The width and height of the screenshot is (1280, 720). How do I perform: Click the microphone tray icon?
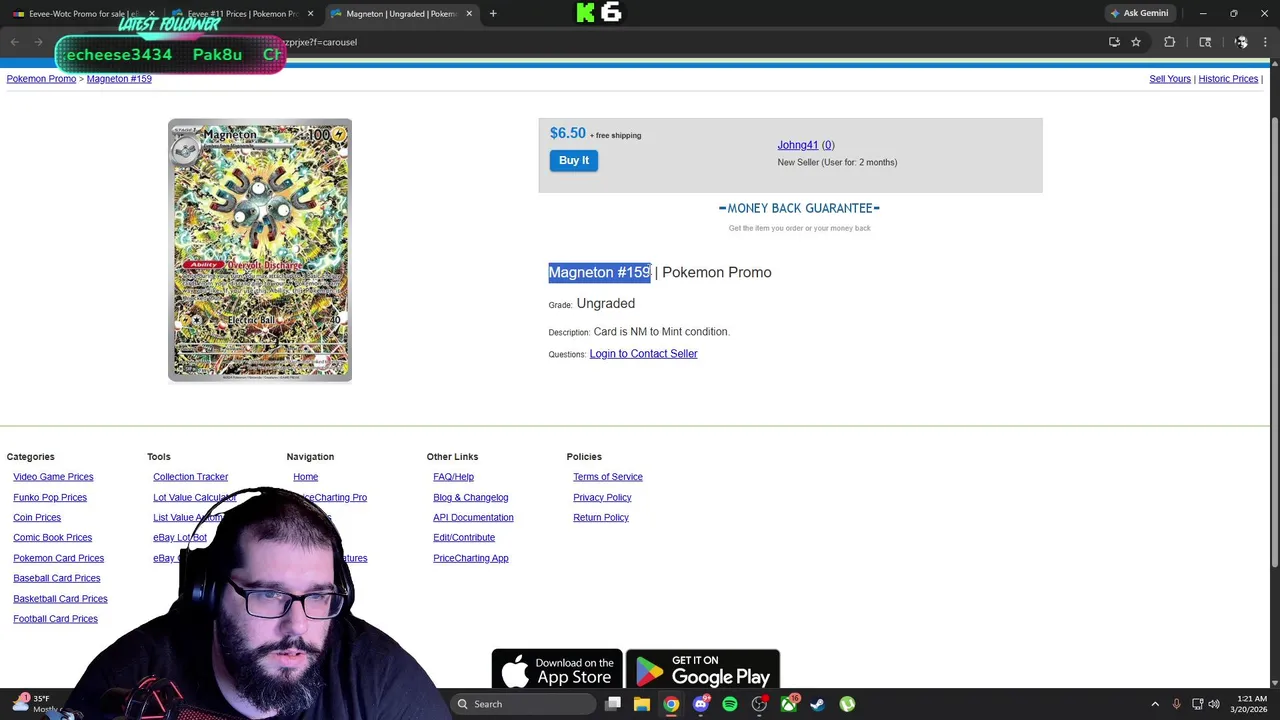(1176, 704)
